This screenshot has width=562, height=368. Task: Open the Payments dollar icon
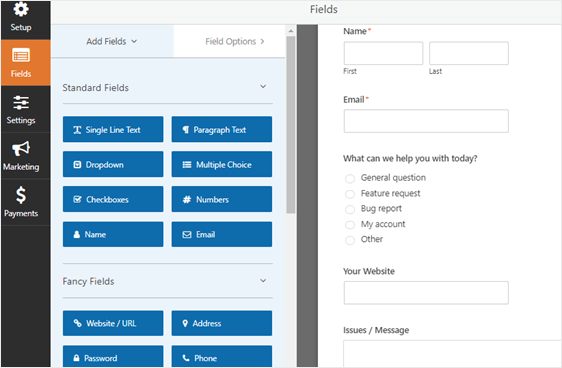tap(21, 195)
